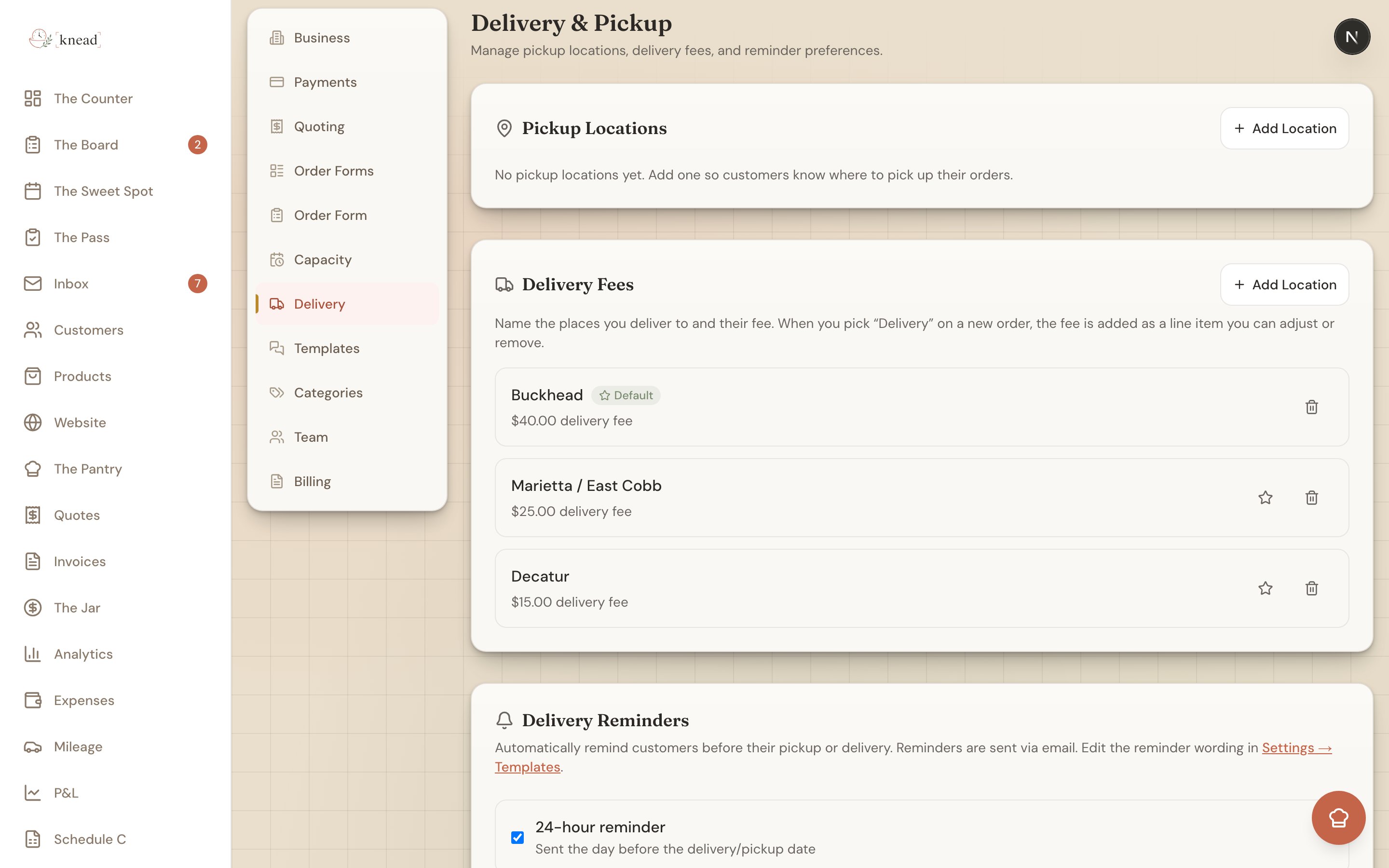Click the Products bag icon
Image resolution: width=1389 pixels, height=868 pixels.
[x=33, y=376]
